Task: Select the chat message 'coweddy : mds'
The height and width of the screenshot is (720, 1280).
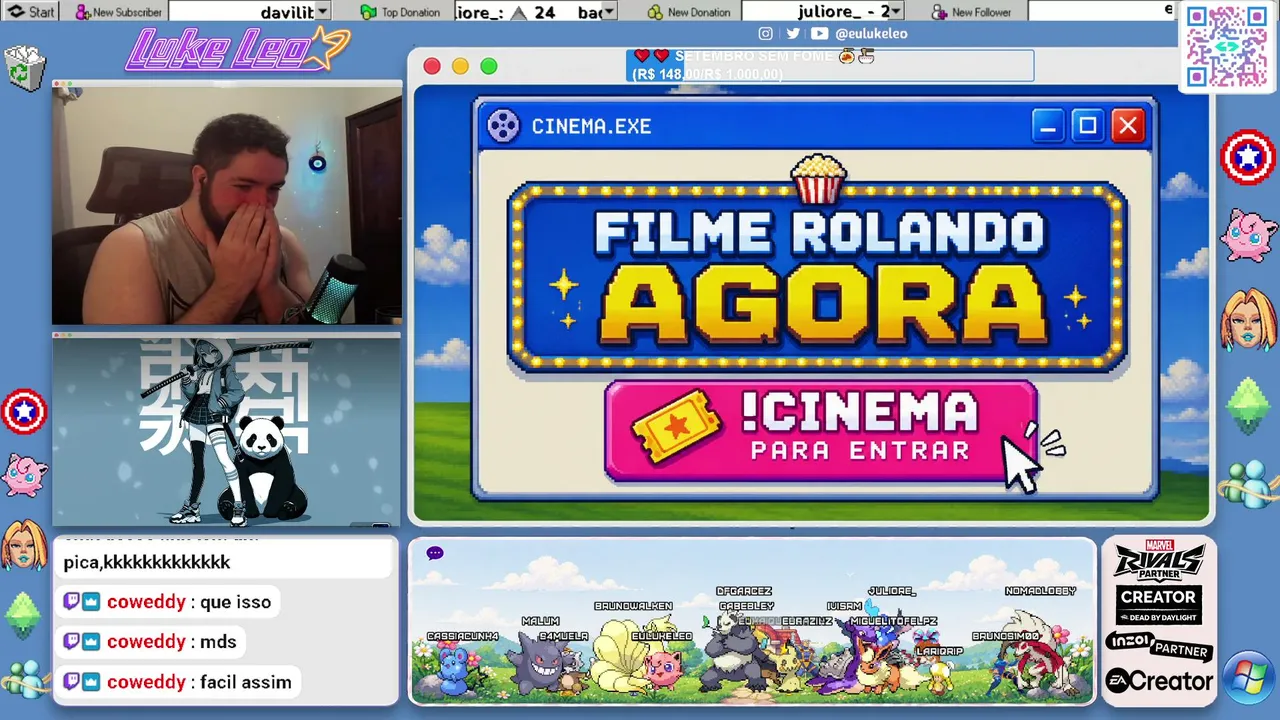Action: click(150, 642)
